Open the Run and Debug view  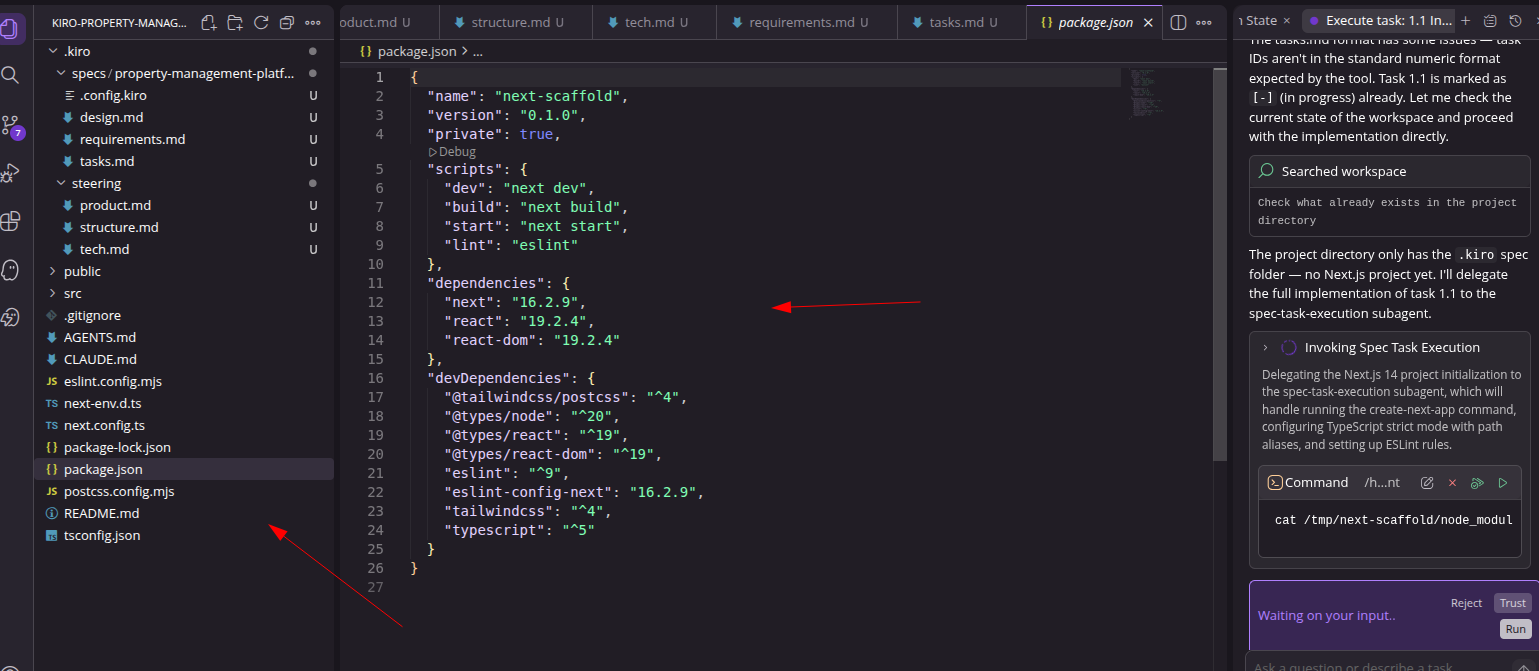click(x=11, y=173)
